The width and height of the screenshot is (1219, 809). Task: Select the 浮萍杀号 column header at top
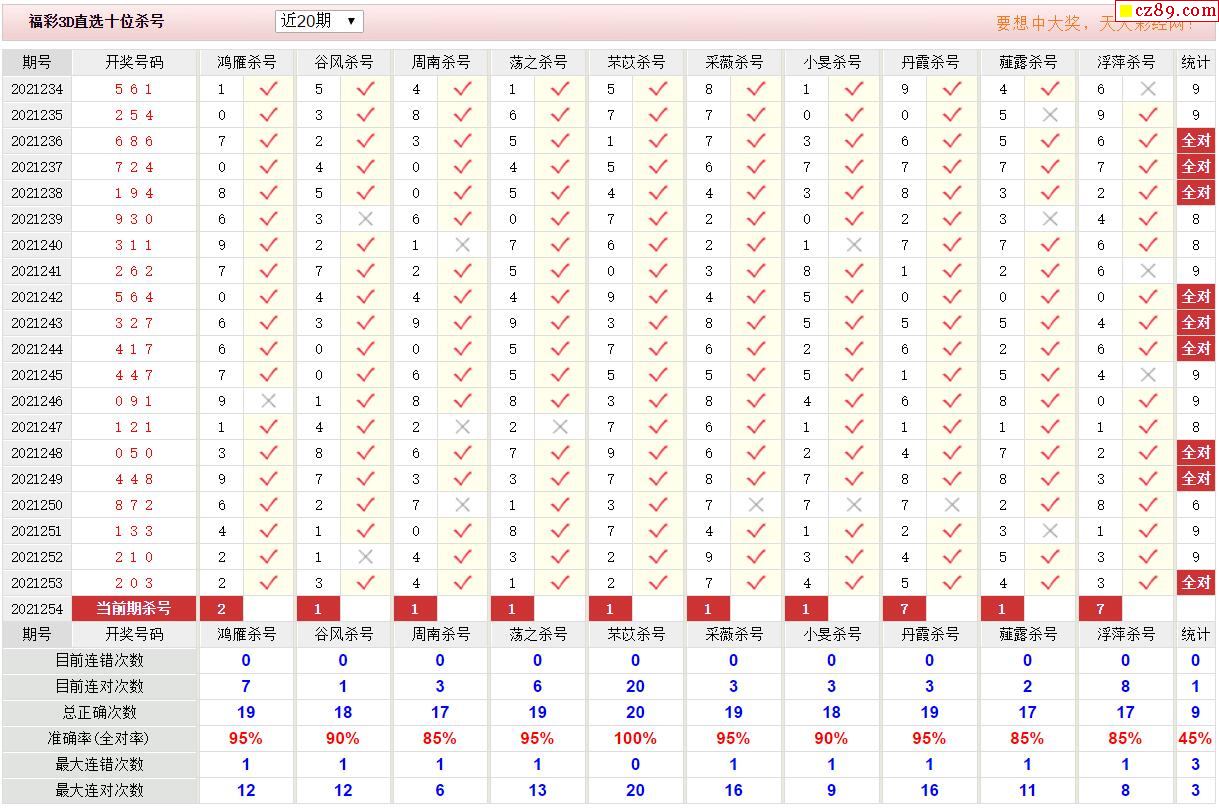coord(1126,62)
